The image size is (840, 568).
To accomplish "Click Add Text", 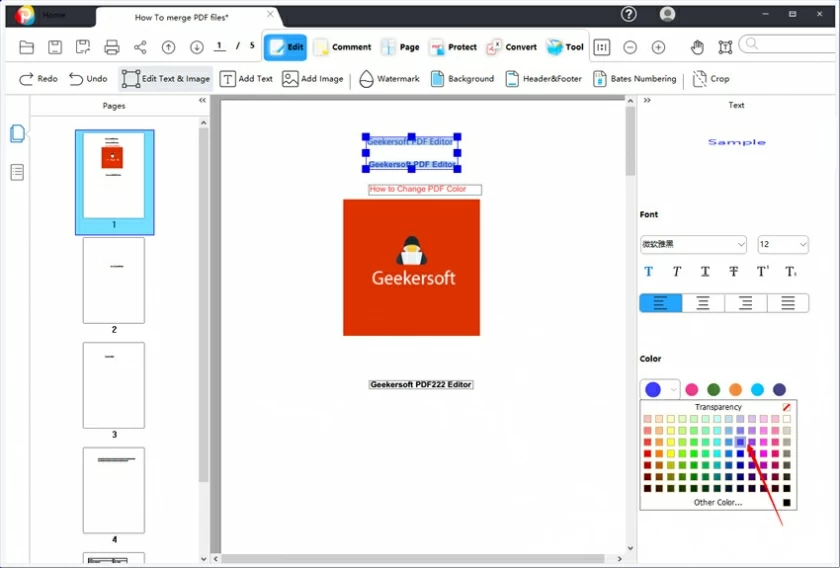I will (x=246, y=79).
